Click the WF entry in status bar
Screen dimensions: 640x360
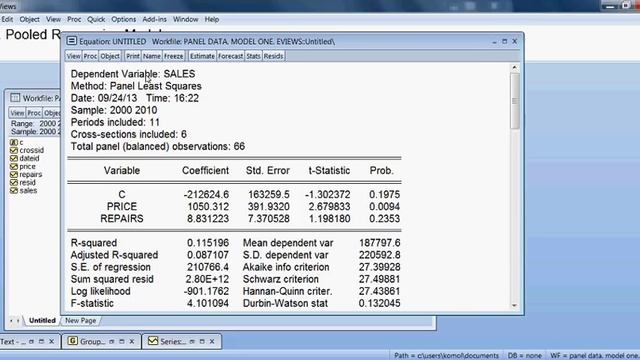click(594, 356)
